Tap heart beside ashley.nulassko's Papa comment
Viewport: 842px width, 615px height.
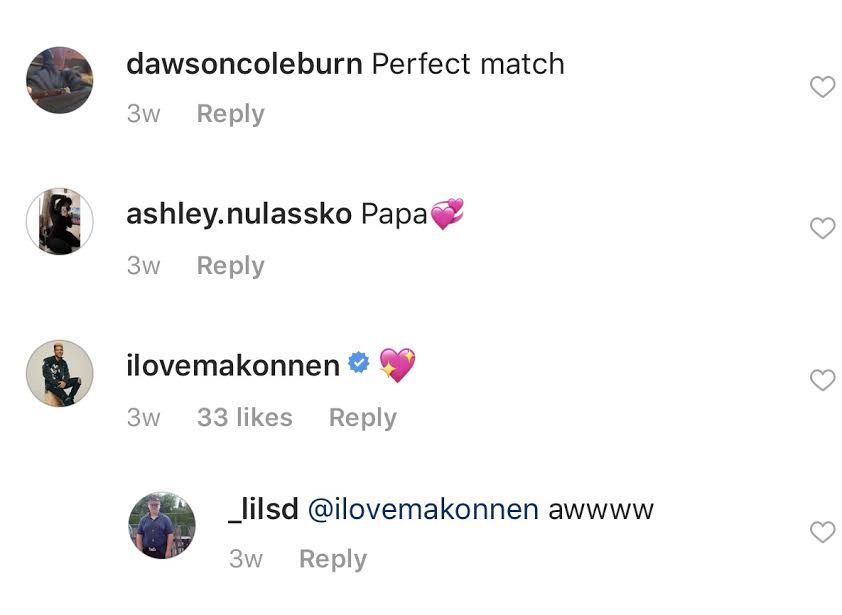822,229
